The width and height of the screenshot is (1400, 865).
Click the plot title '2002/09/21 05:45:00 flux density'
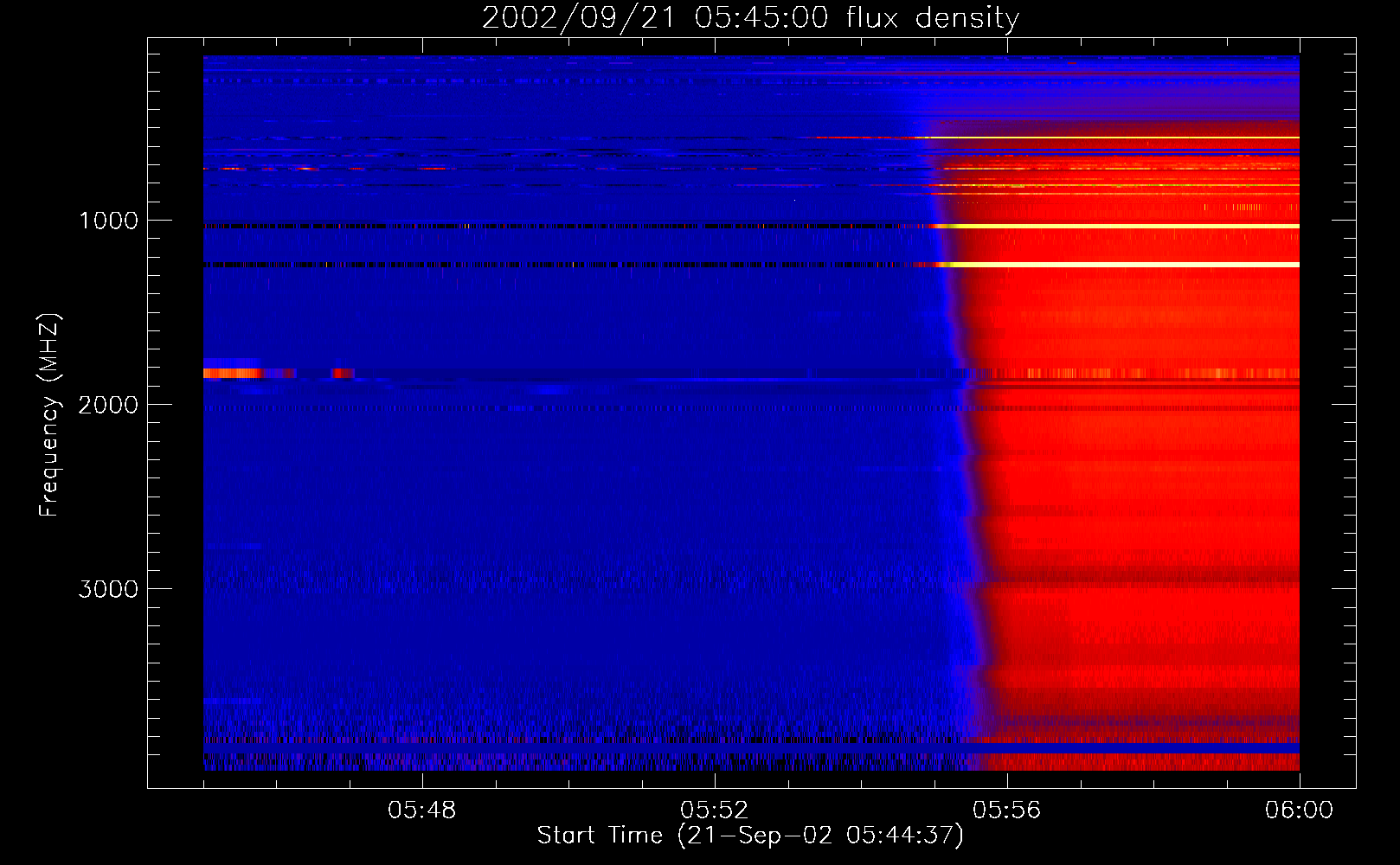(750, 18)
